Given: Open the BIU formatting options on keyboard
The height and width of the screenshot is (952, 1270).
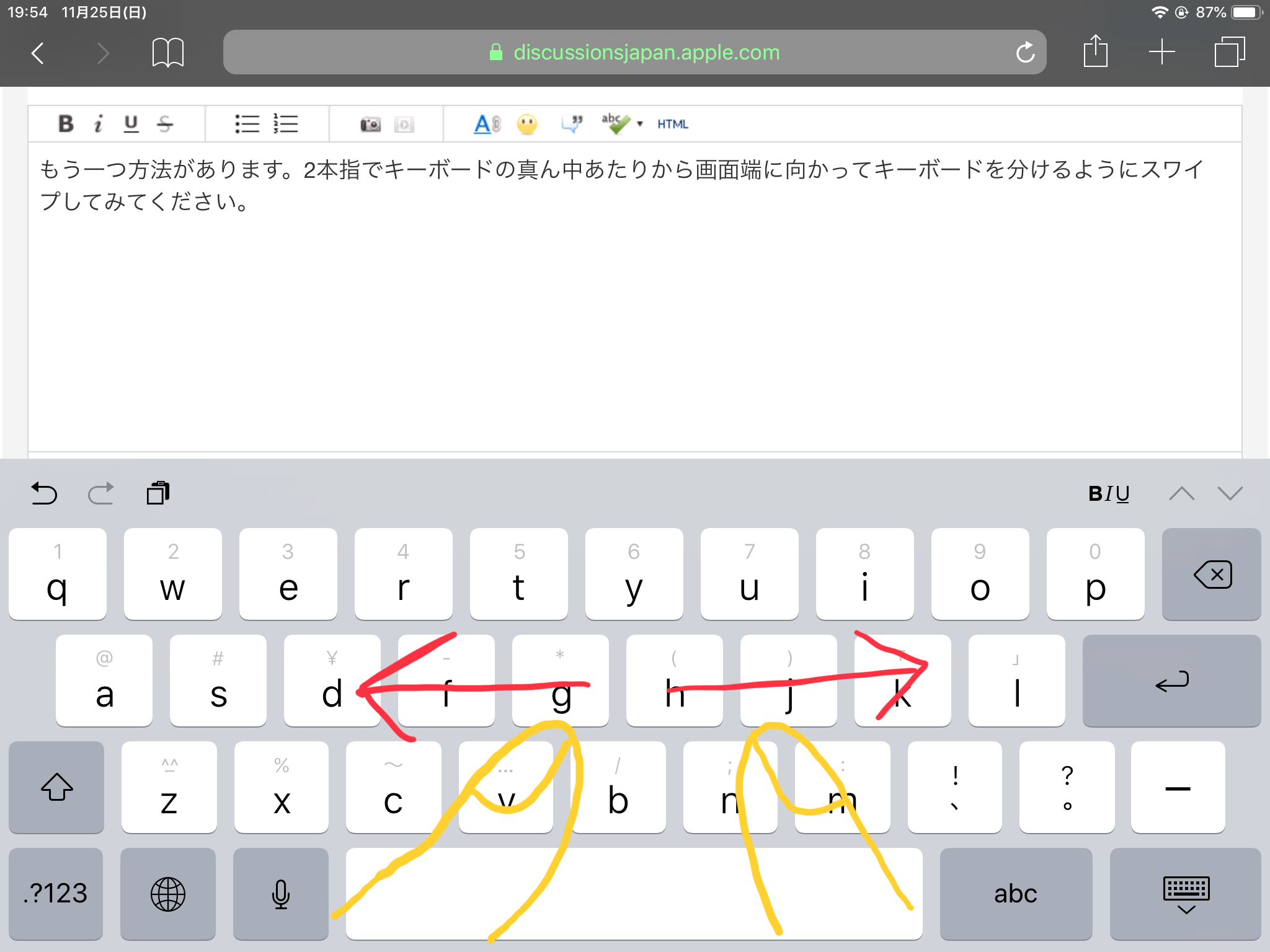Looking at the screenshot, I should (1109, 493).
